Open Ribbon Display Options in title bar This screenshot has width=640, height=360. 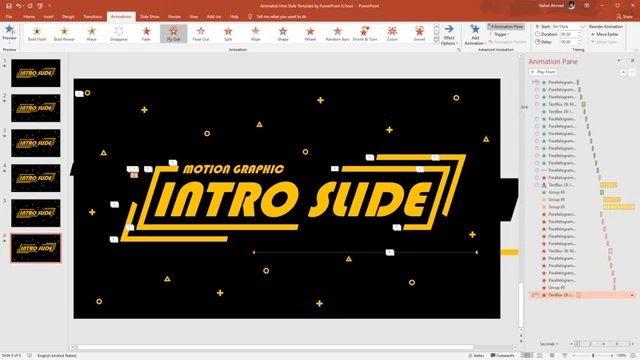click(x=587, y=6)
